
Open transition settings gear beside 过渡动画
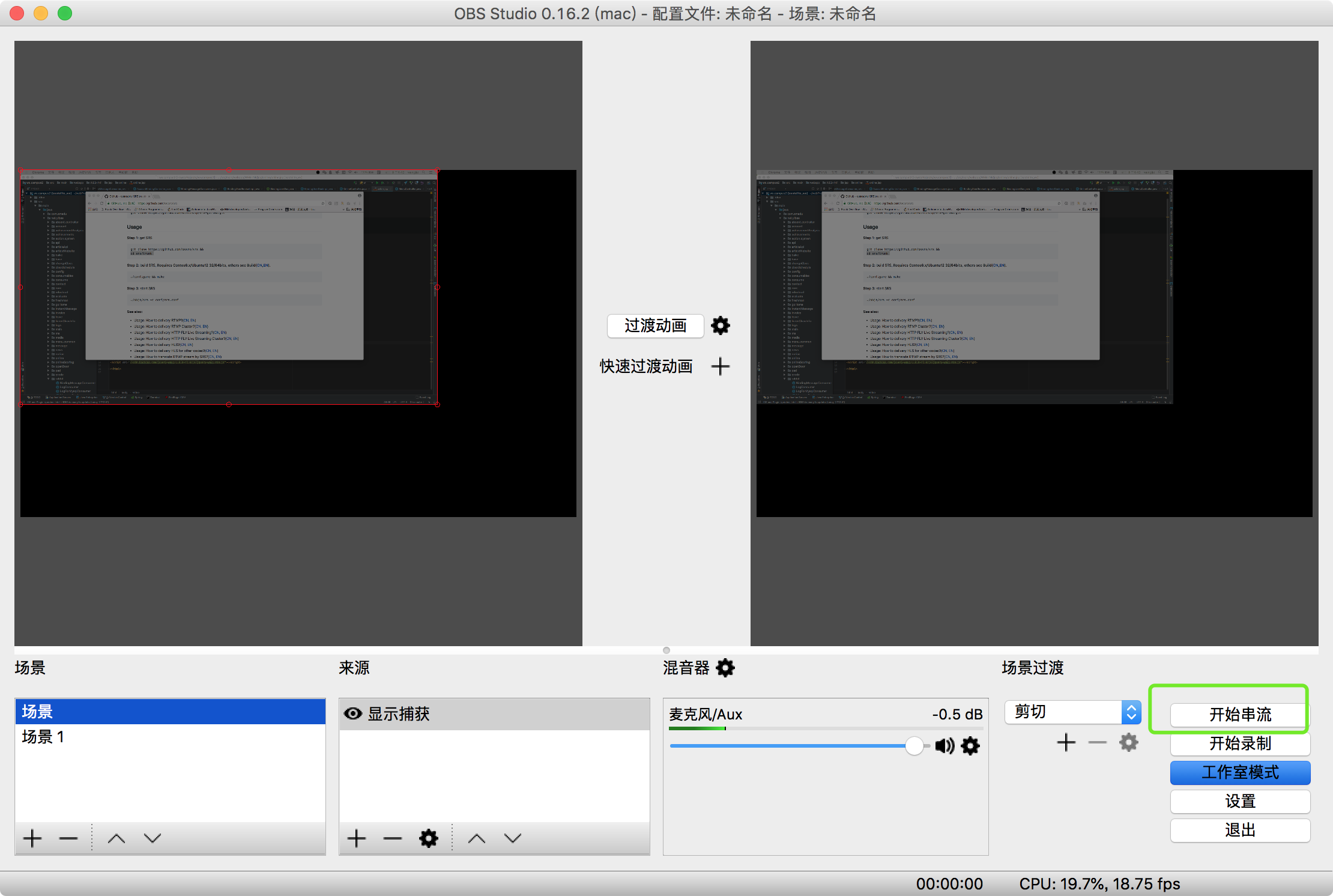pyautogui.click(x=720, y=325)
